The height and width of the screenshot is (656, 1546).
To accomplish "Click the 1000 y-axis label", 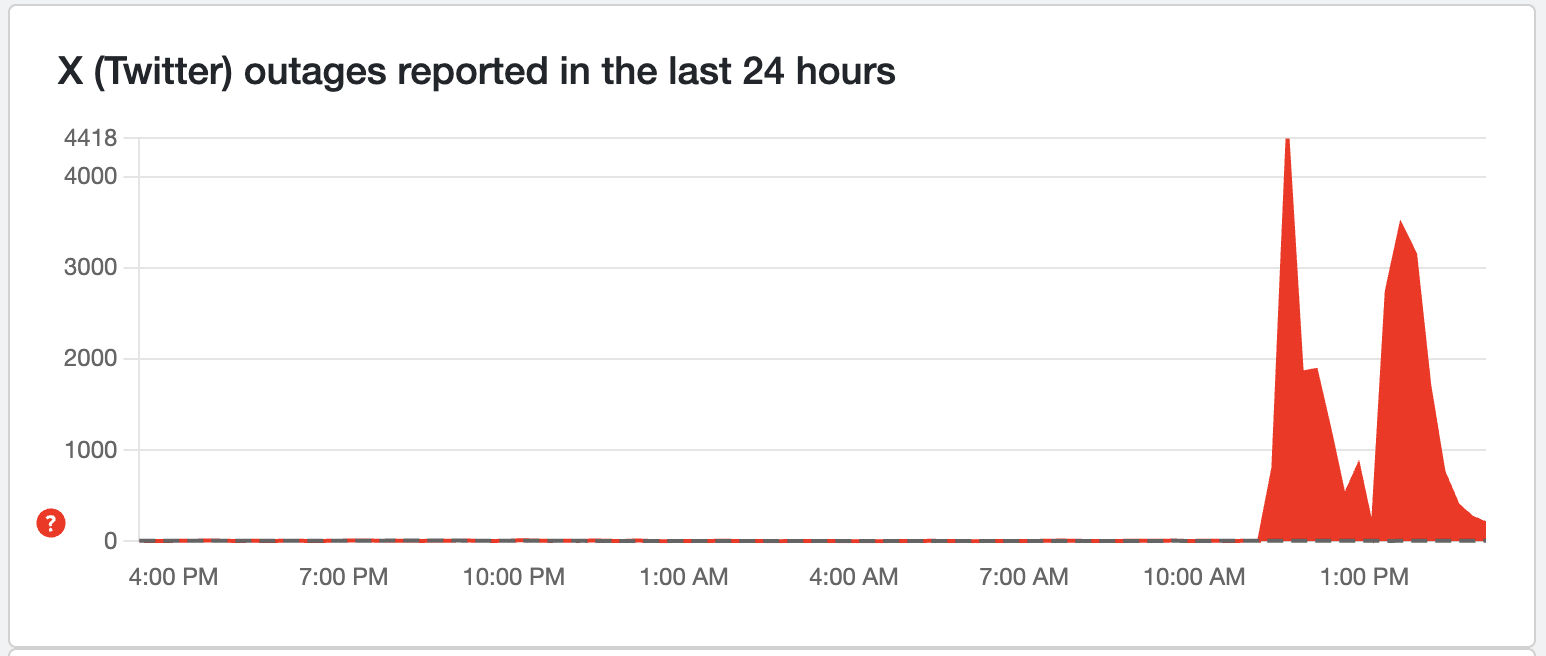I will click(x=90, y=450).
